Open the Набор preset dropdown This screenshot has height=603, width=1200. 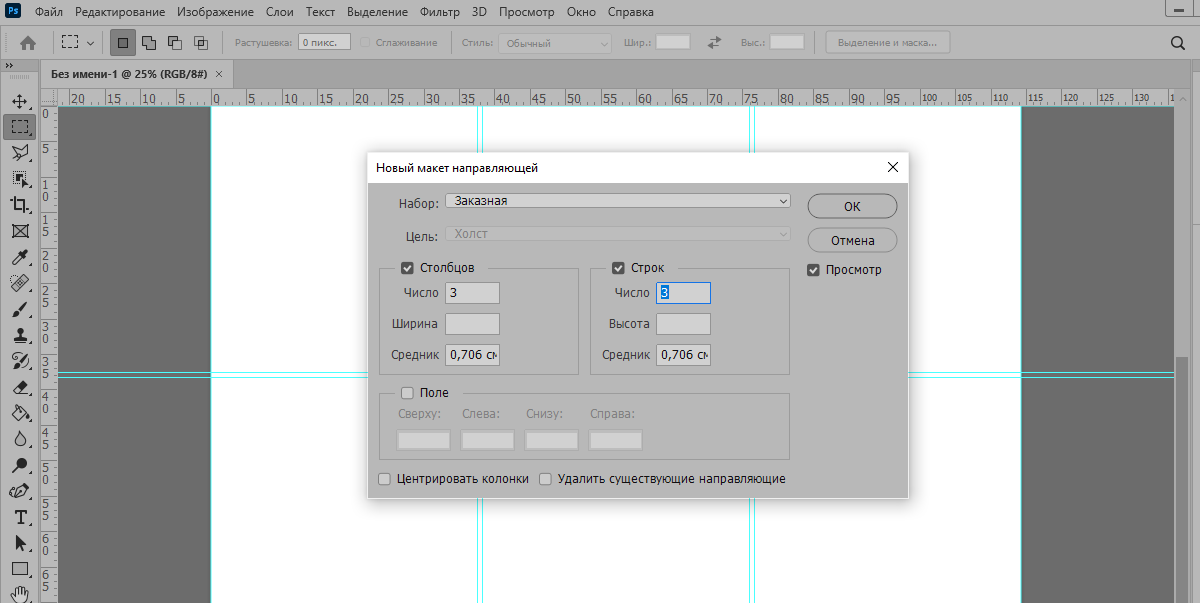coord(617,201)
